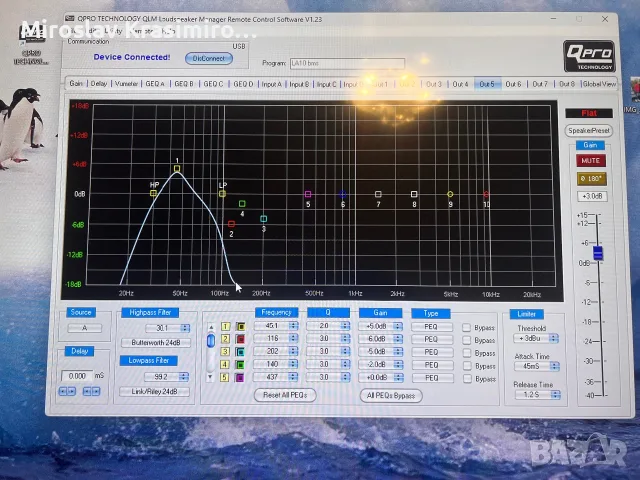
Task: Switch to the Gain tab
Action: click(x=76, y=83)
